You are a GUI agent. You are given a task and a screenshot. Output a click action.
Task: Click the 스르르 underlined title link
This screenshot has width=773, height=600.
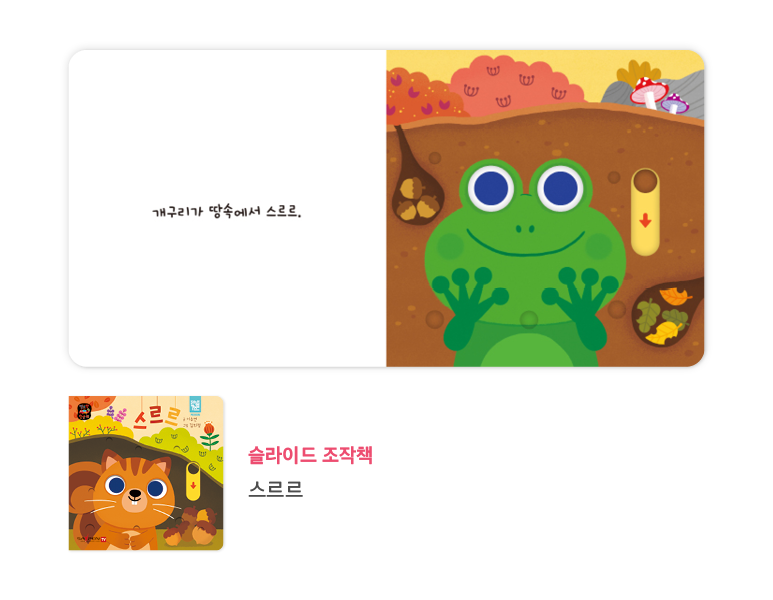click(276, 489)
